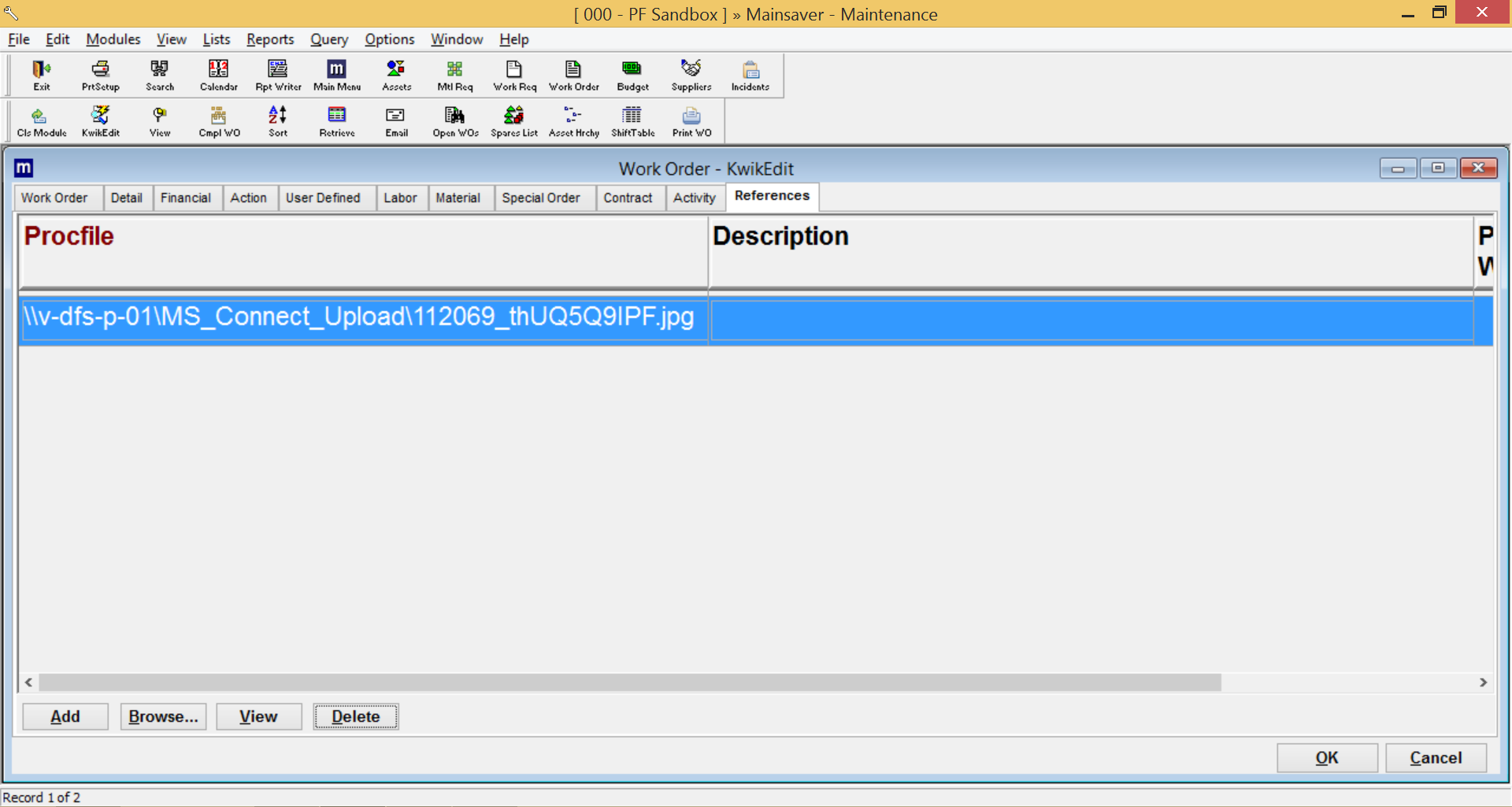Image resolution: width=1512 pixels, height=807 pixels.
Task: Open the Assets module icon
Action: click(x=396, y=75)
